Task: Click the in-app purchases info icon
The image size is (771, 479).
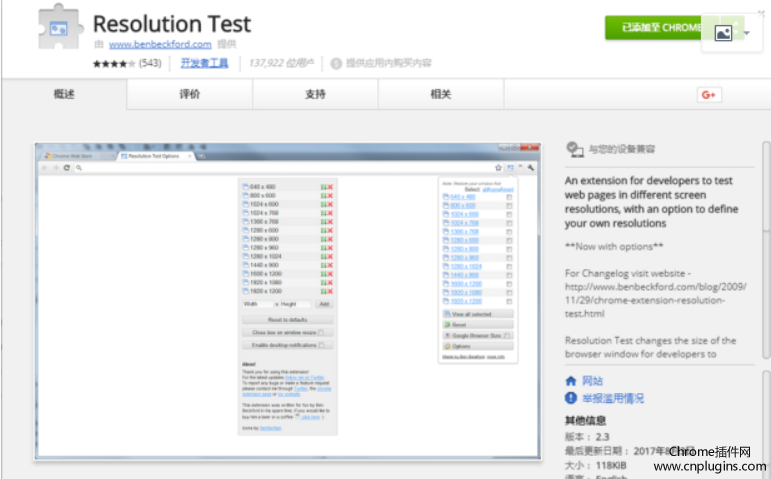Action: 336,63
